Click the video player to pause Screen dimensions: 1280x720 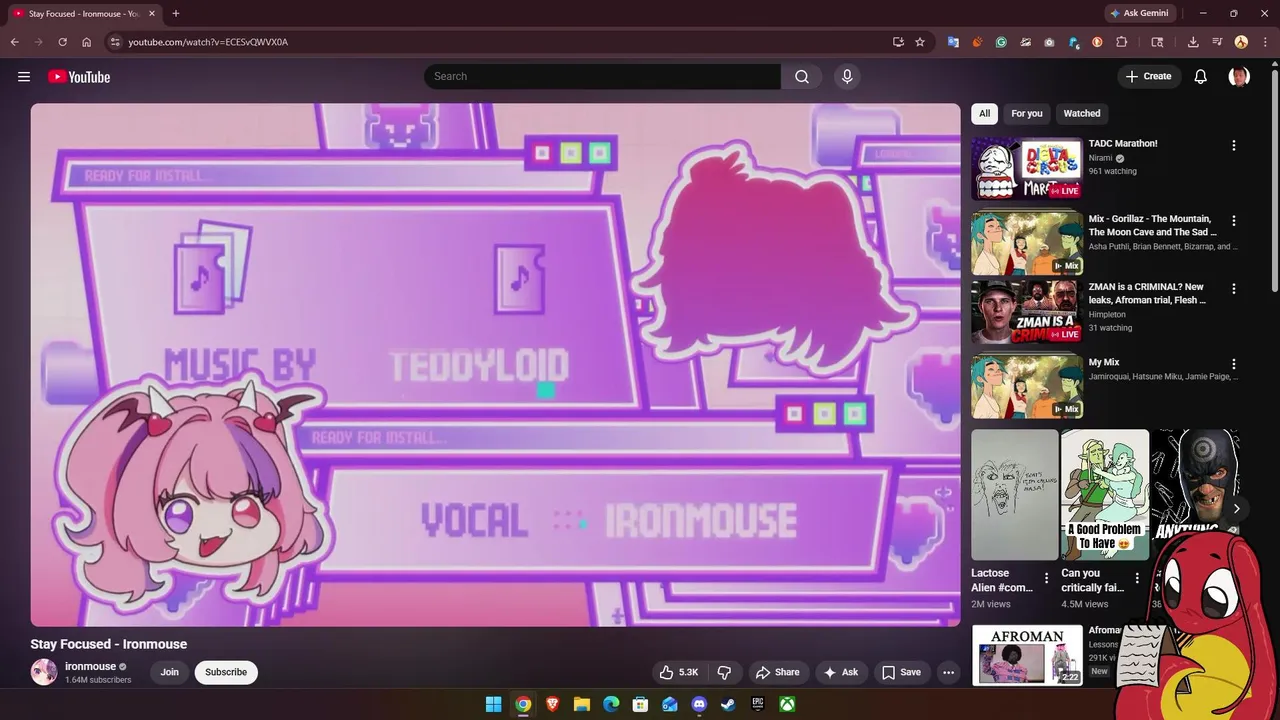click(x=495, y=365)
